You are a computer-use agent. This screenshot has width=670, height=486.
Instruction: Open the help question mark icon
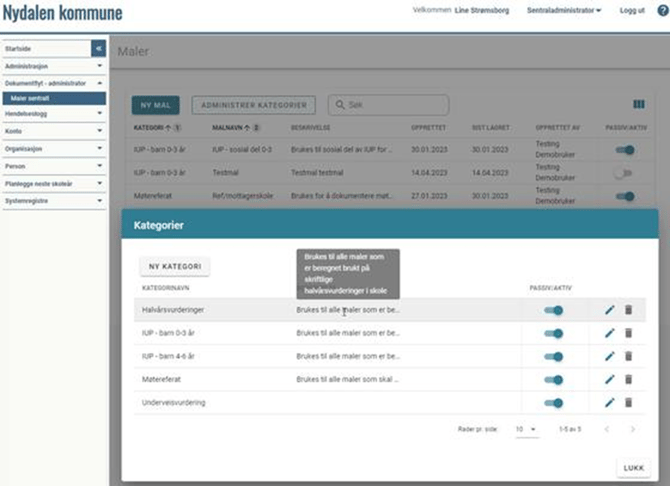[x=662, y=11]
